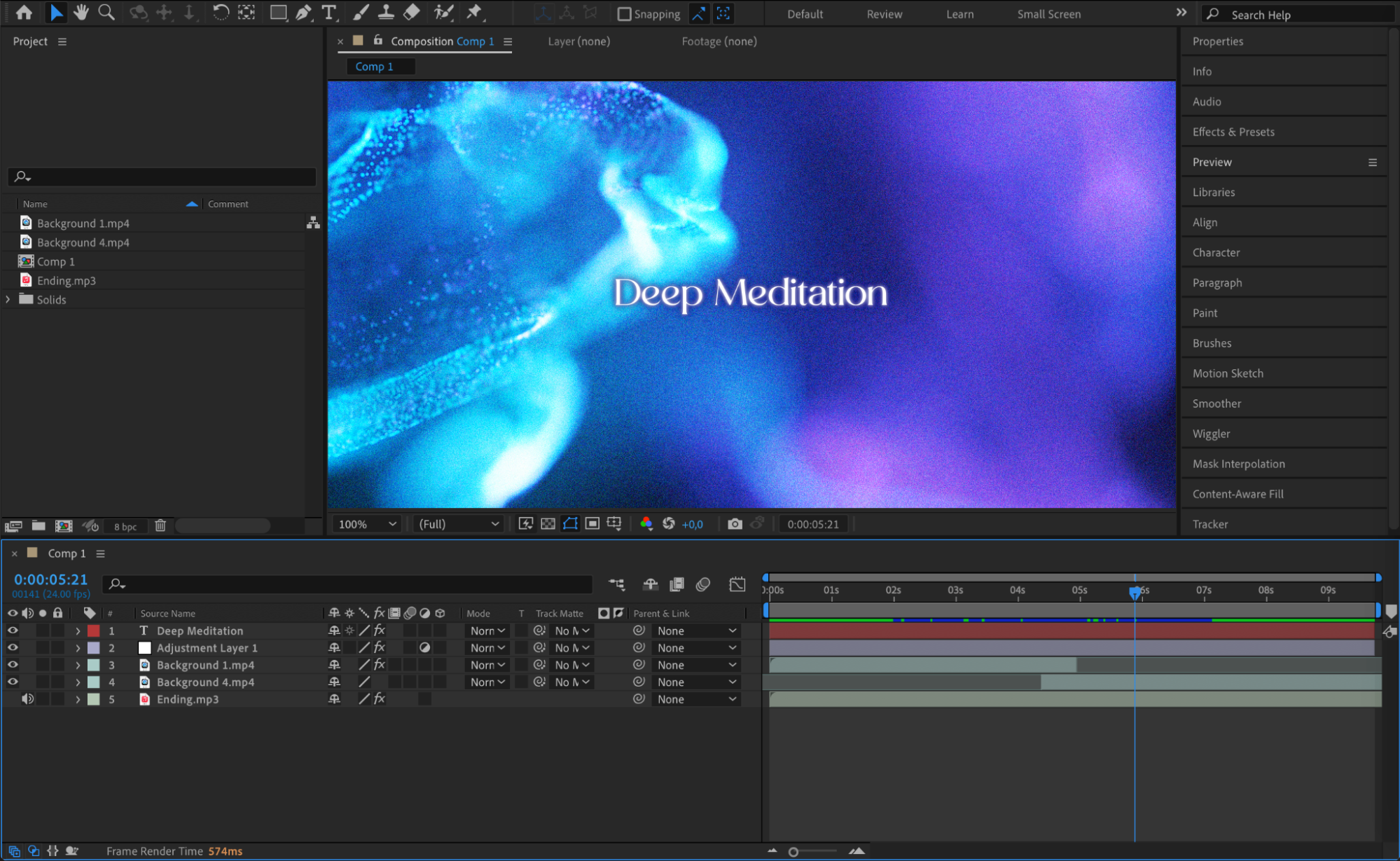Select the Eraser tool
The height and width of the screenshot is (861, 1400).
coord(412,12)
